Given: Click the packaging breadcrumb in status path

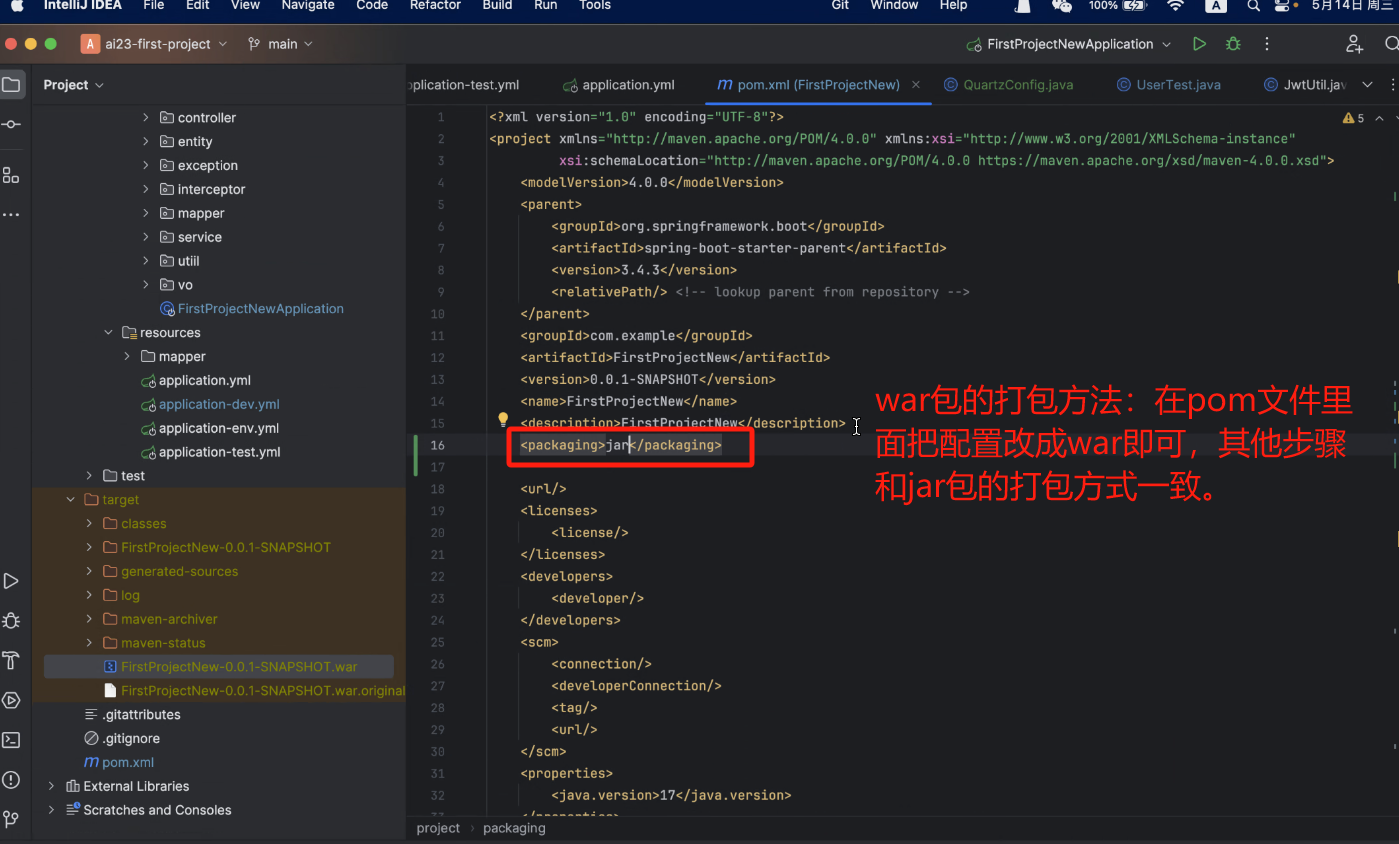Looking at the screenshot, I should point(514,828).
